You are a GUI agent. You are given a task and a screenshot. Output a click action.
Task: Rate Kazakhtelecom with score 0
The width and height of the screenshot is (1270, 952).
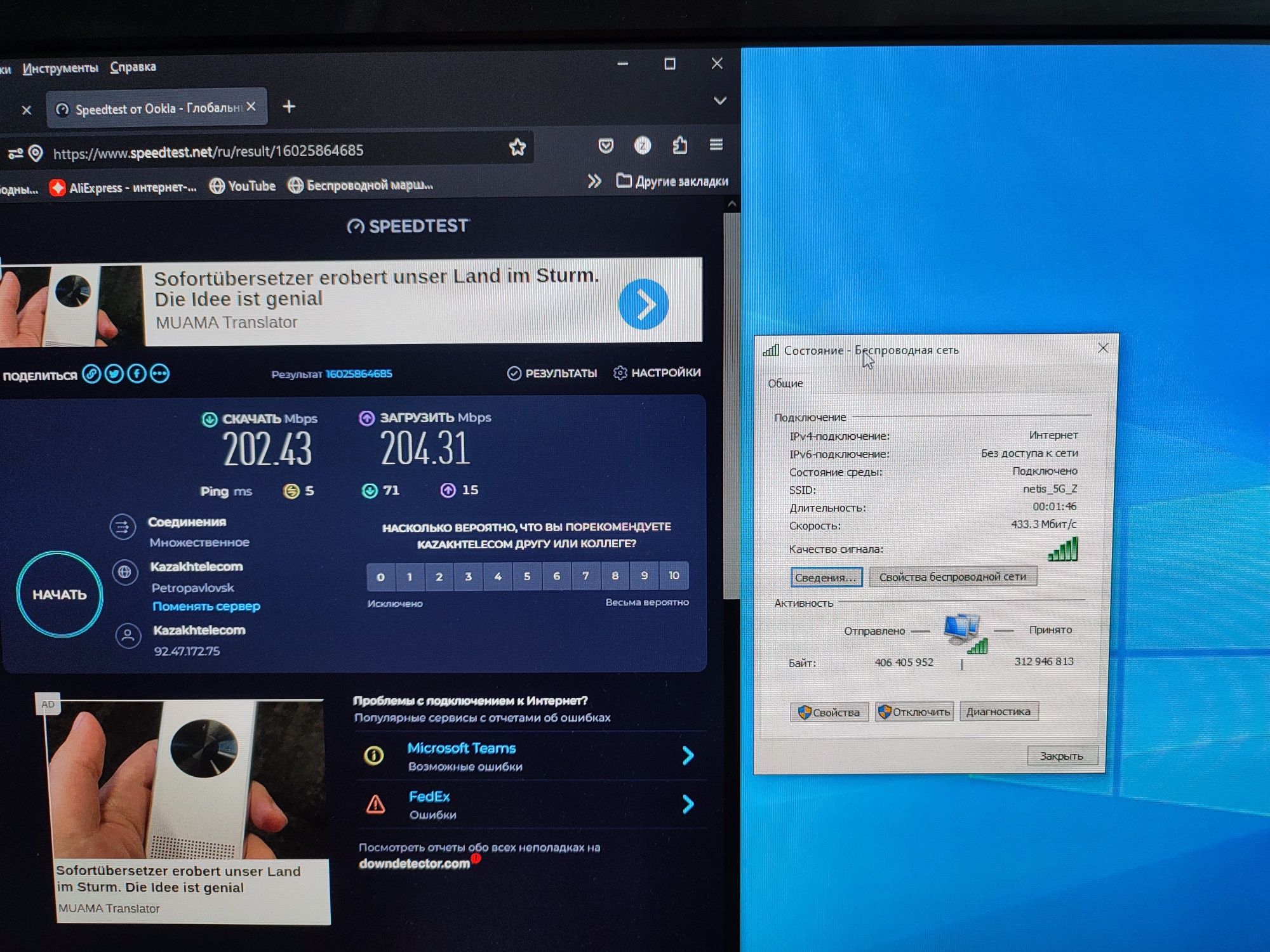[x=380, y=577]
